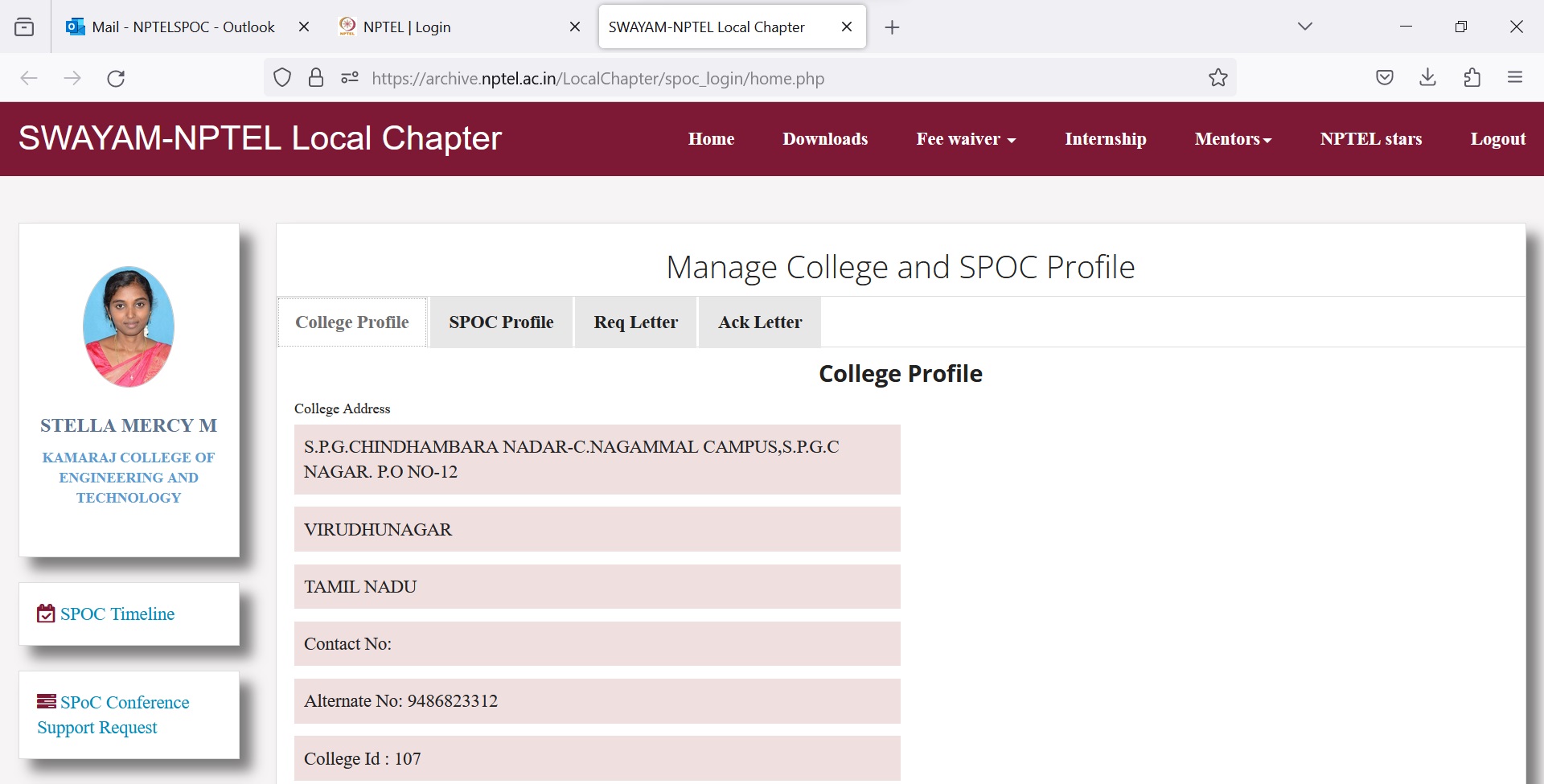Expand the Fee waiver dropdown menu

(x=966, y=139)
